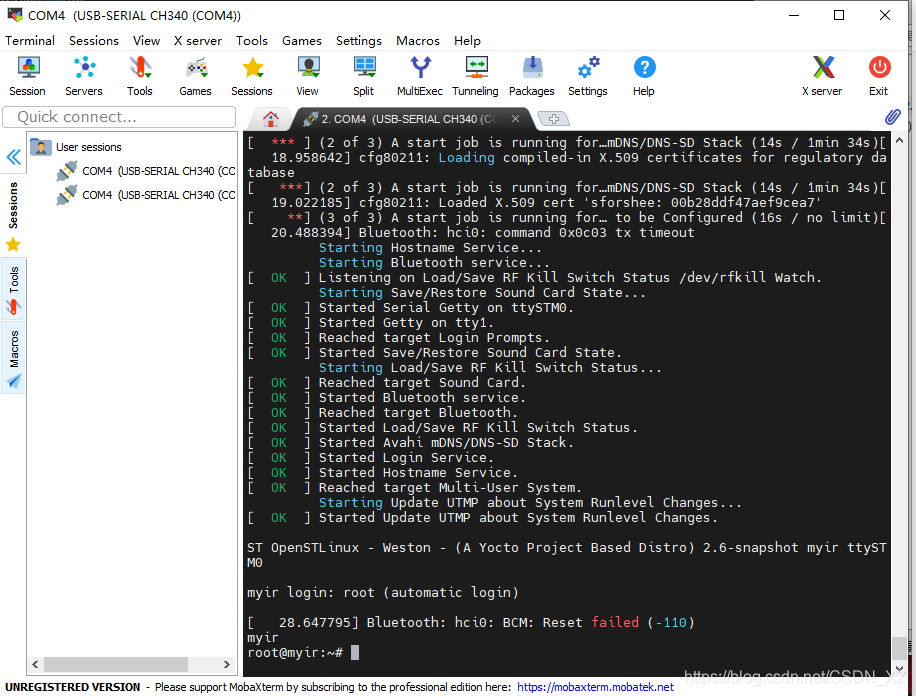Open the Sessions sidebar star tab

point(13,216)
